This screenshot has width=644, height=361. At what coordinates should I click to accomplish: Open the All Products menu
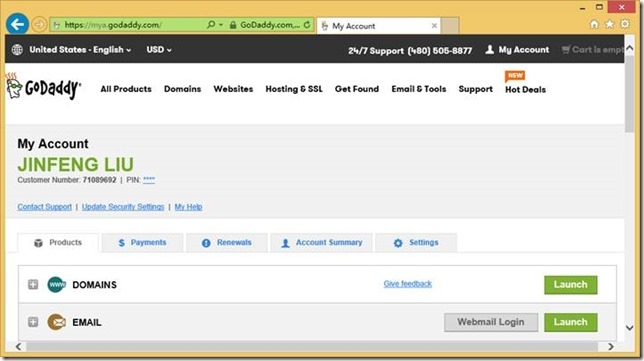pos(126,89)
